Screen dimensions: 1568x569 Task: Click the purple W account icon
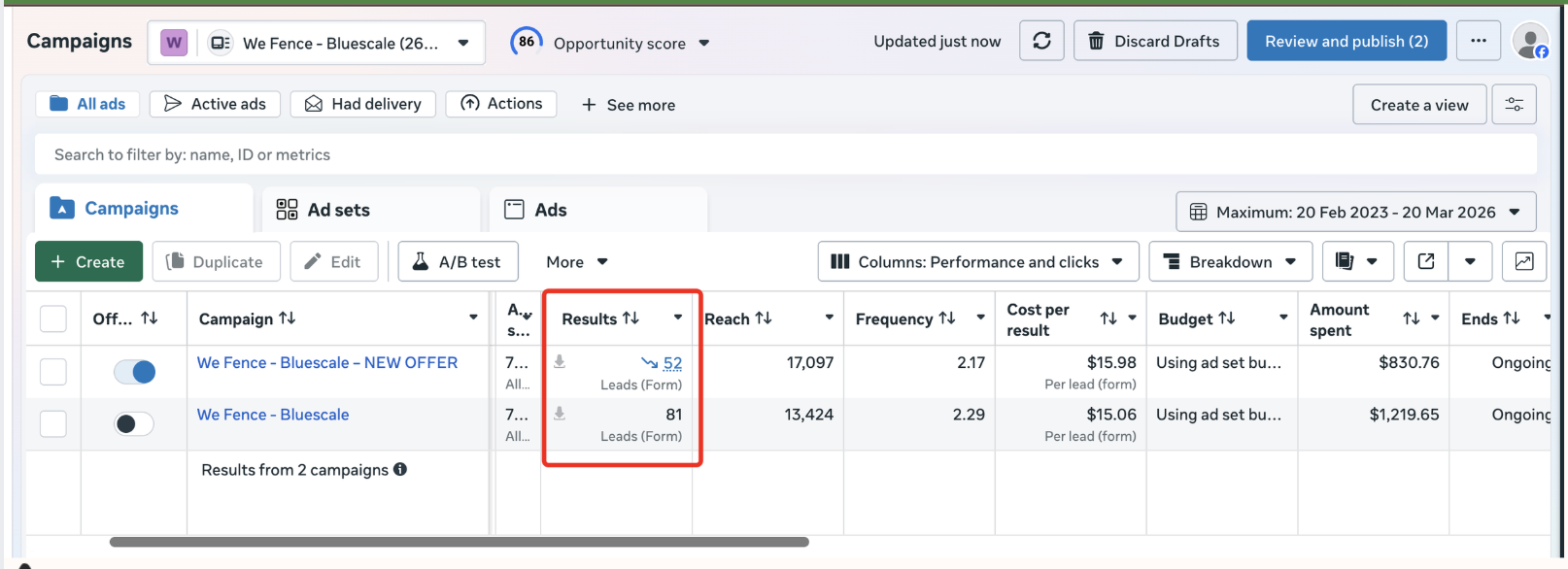coord(174,43)
